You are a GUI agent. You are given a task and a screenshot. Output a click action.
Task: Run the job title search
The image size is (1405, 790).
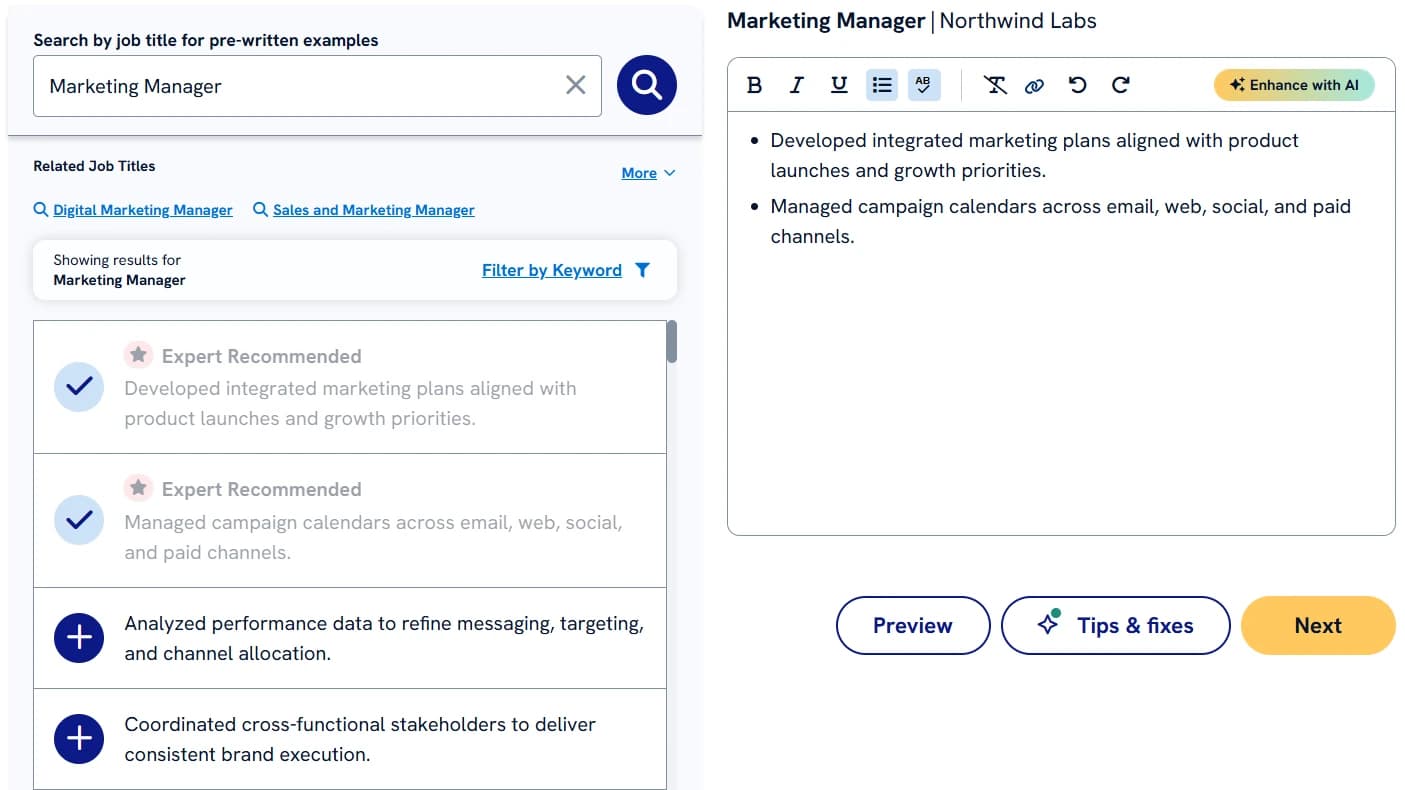click(x=647, y=85)
